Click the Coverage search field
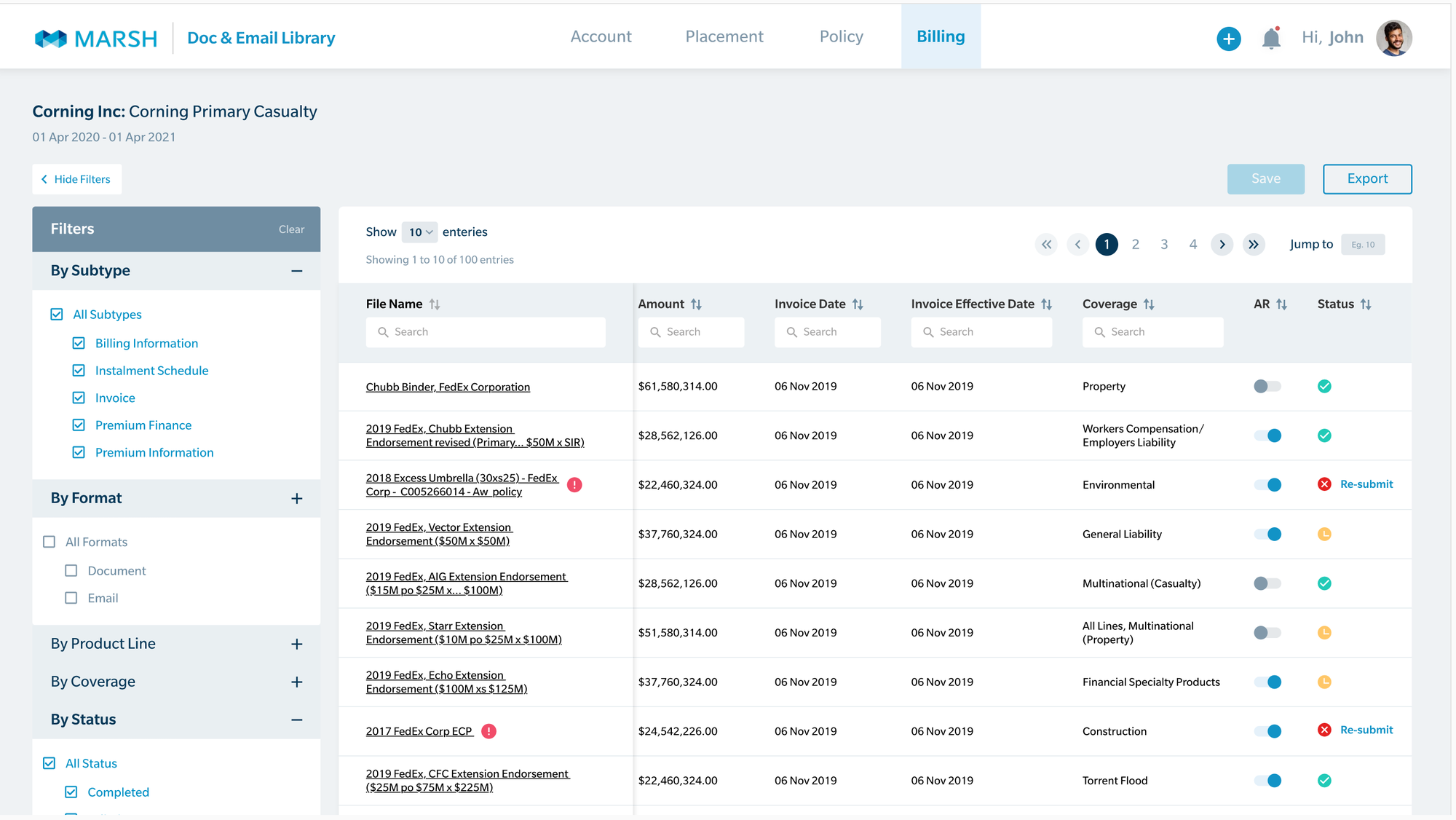 click(x=1152, y=332)
